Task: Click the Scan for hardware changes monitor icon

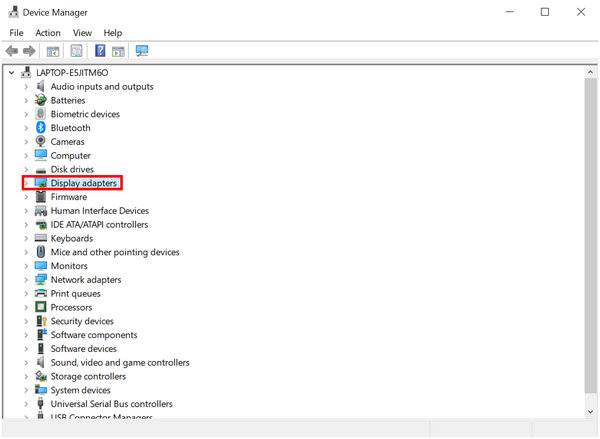Action: click(142, 51)
